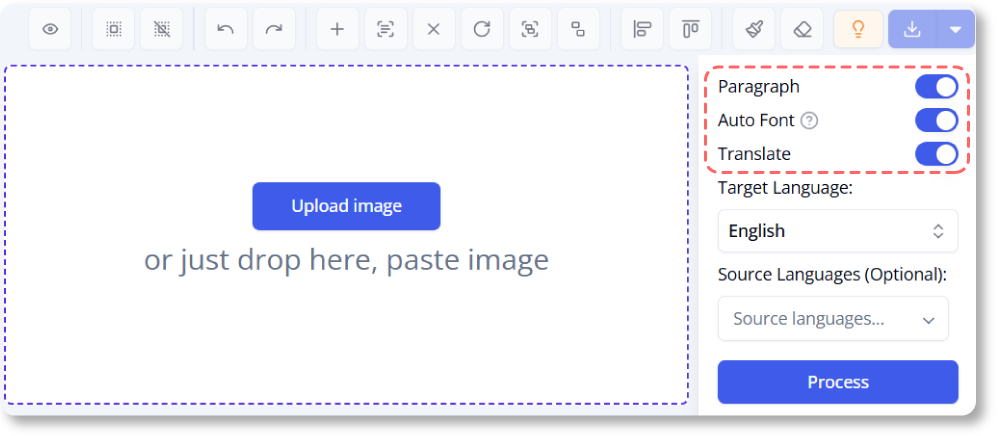
Task: Click the select all boxes icon
Action: coord(113,29)
